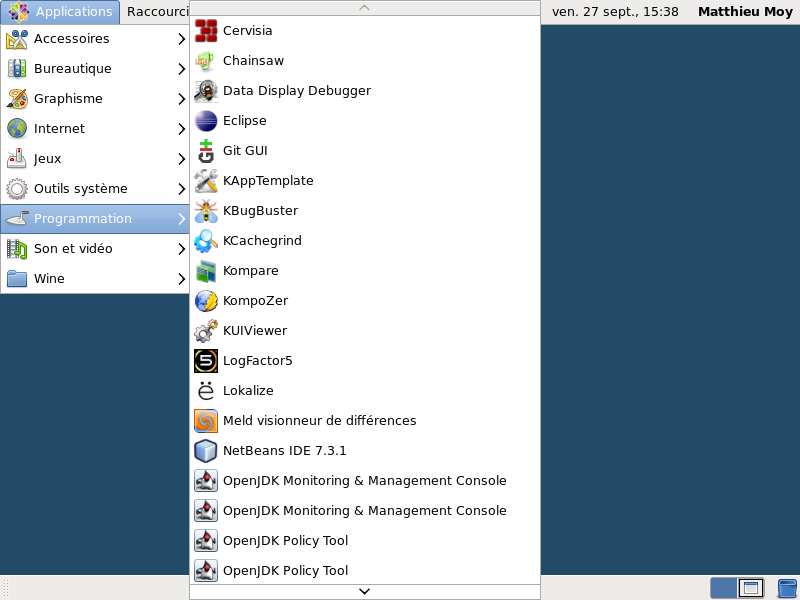Click the Jeux joystick icon
Image resolution: width=800 pixels, height=600 pixels.
[17, 159]
